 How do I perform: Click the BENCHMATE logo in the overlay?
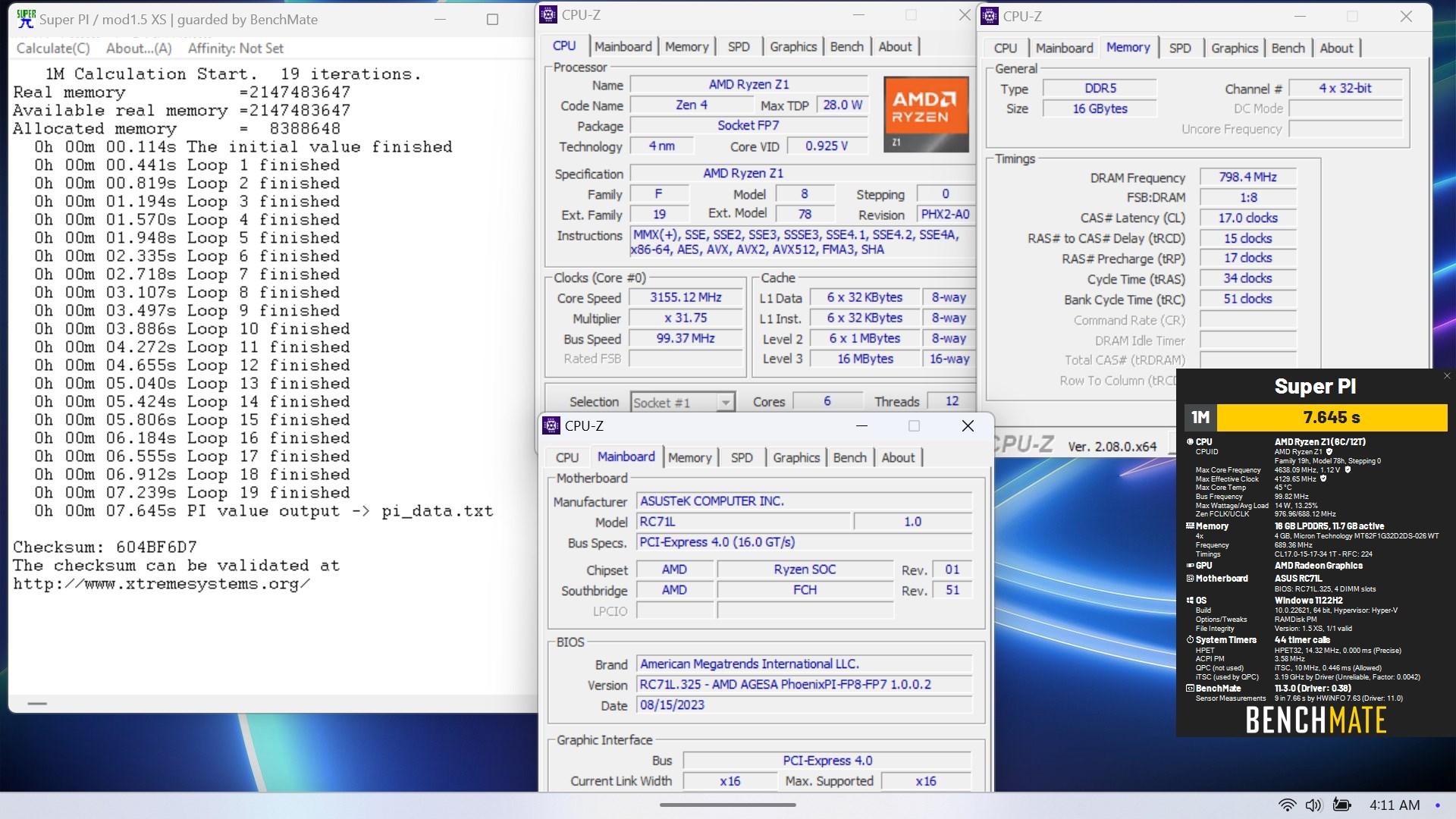(1316, 720)
